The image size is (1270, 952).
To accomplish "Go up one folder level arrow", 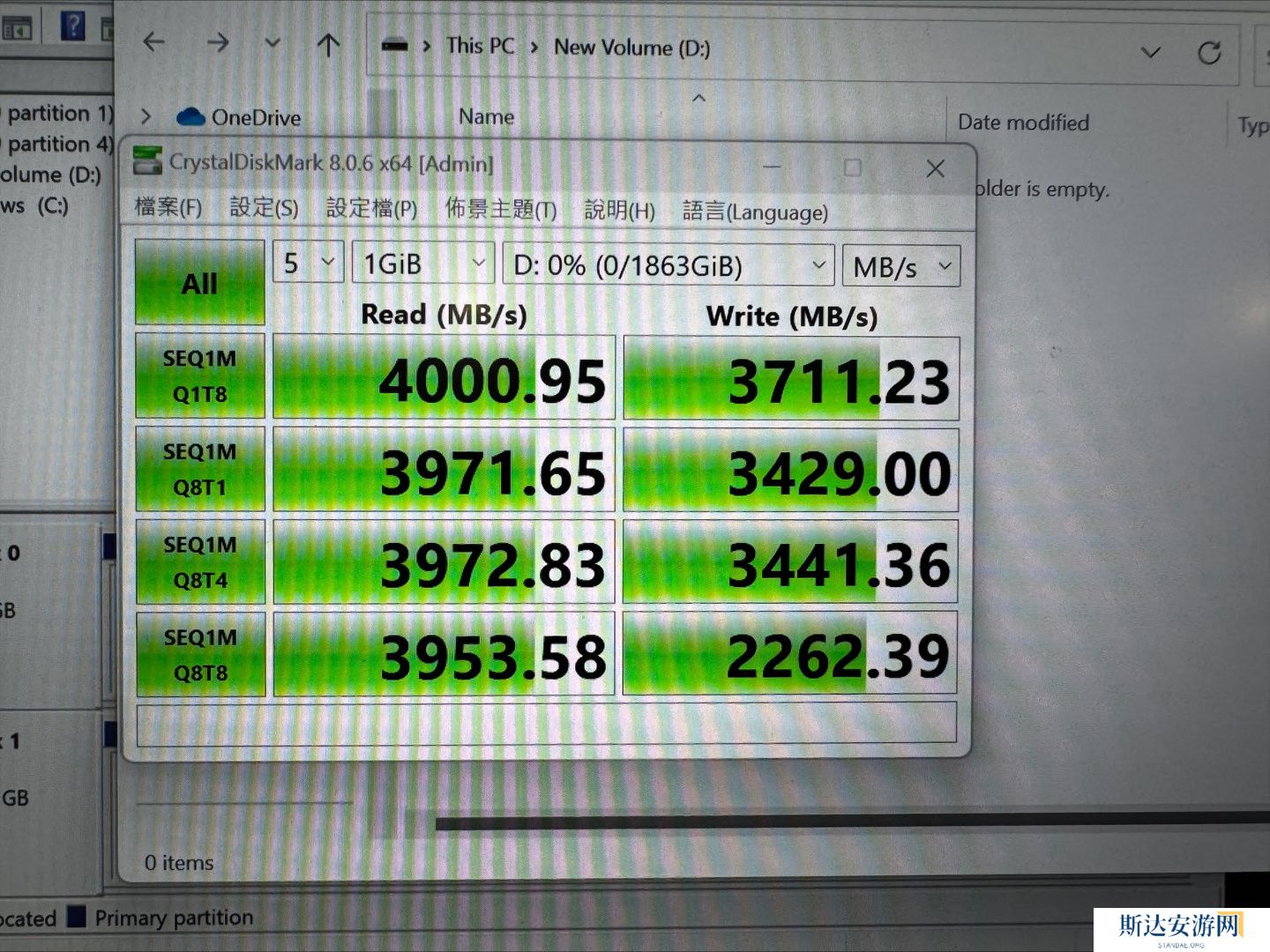I will coord(328,45).
